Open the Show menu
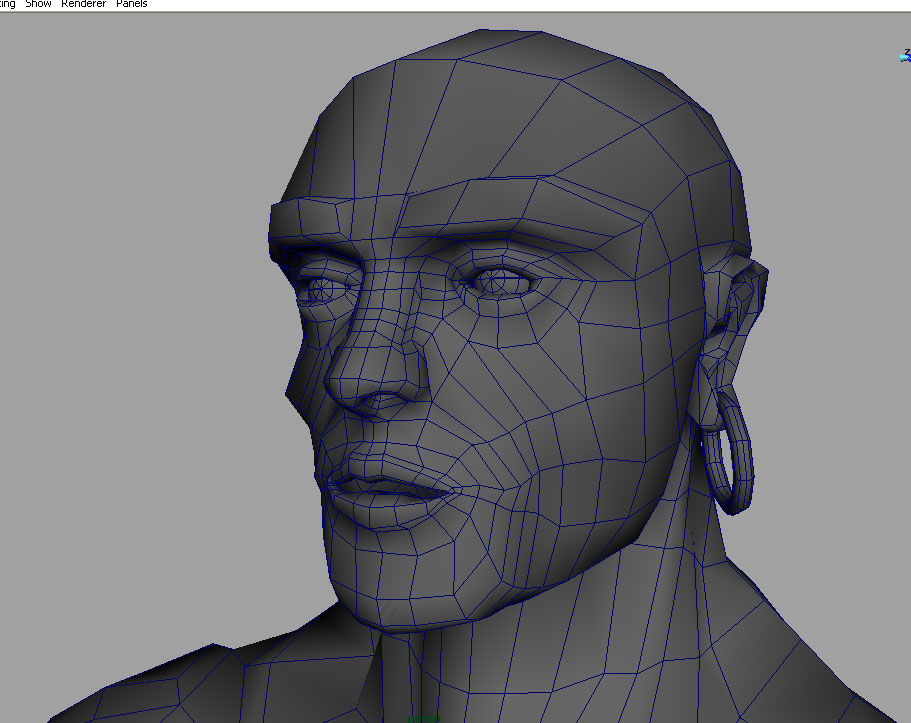The image size is (911, 723). pos(38,4)
